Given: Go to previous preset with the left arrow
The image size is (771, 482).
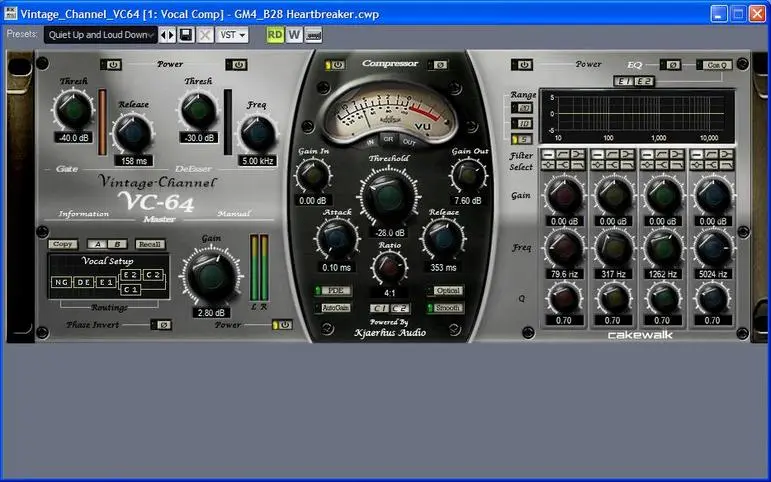Looking at the screenshot, I should click(x=163, y=35).
